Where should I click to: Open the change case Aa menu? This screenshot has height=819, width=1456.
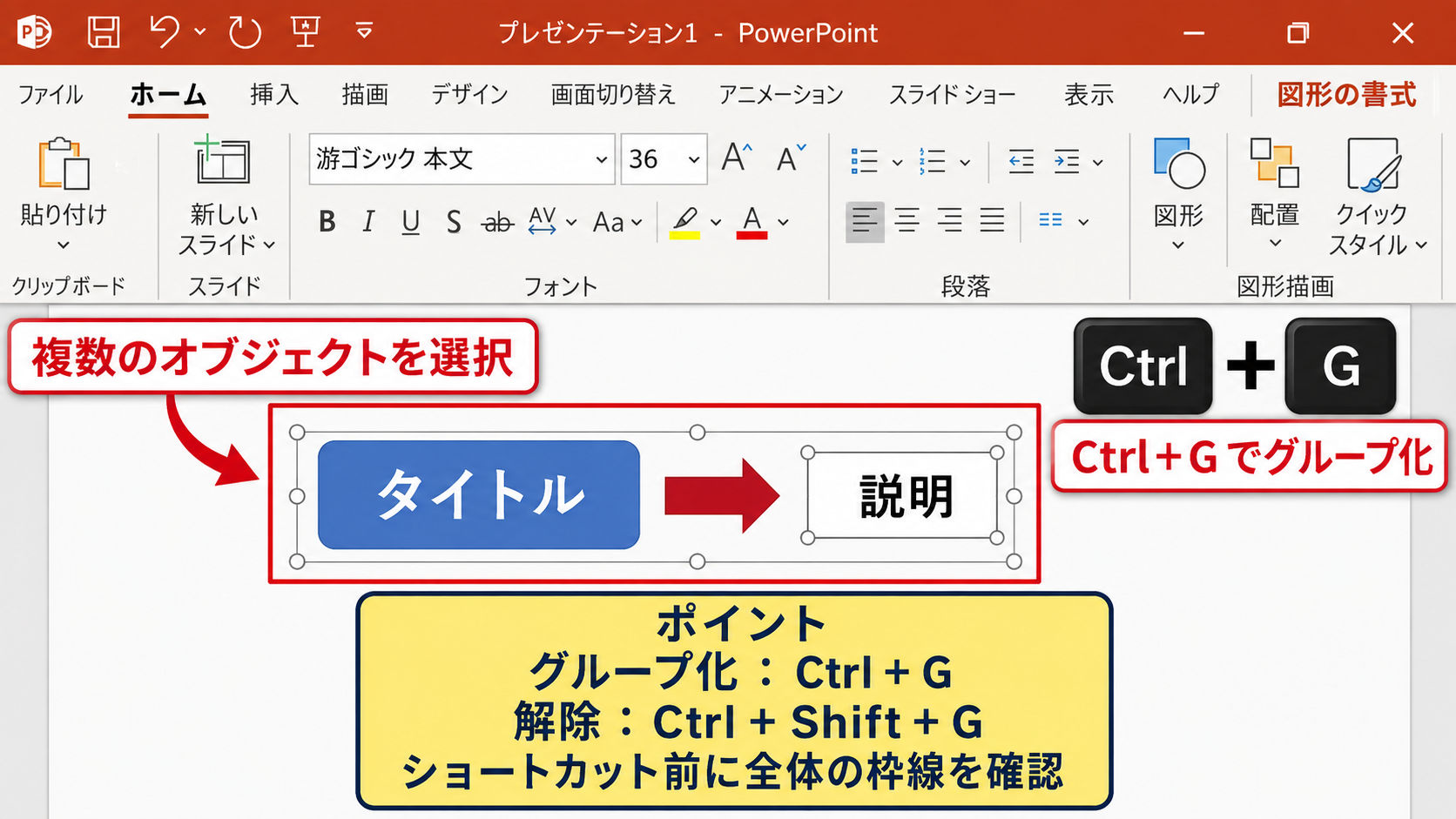[x=617, y=223]
